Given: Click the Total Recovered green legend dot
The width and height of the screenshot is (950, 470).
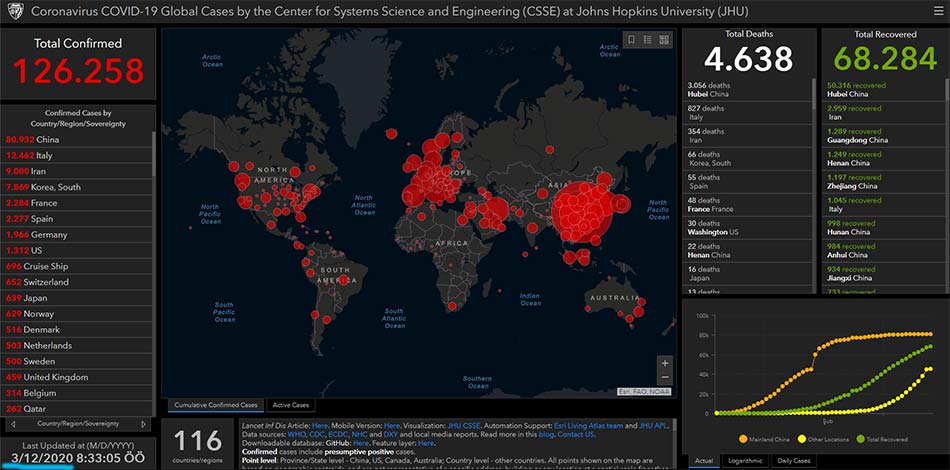Looking at the screenshot, I should (x=862, y=439).
